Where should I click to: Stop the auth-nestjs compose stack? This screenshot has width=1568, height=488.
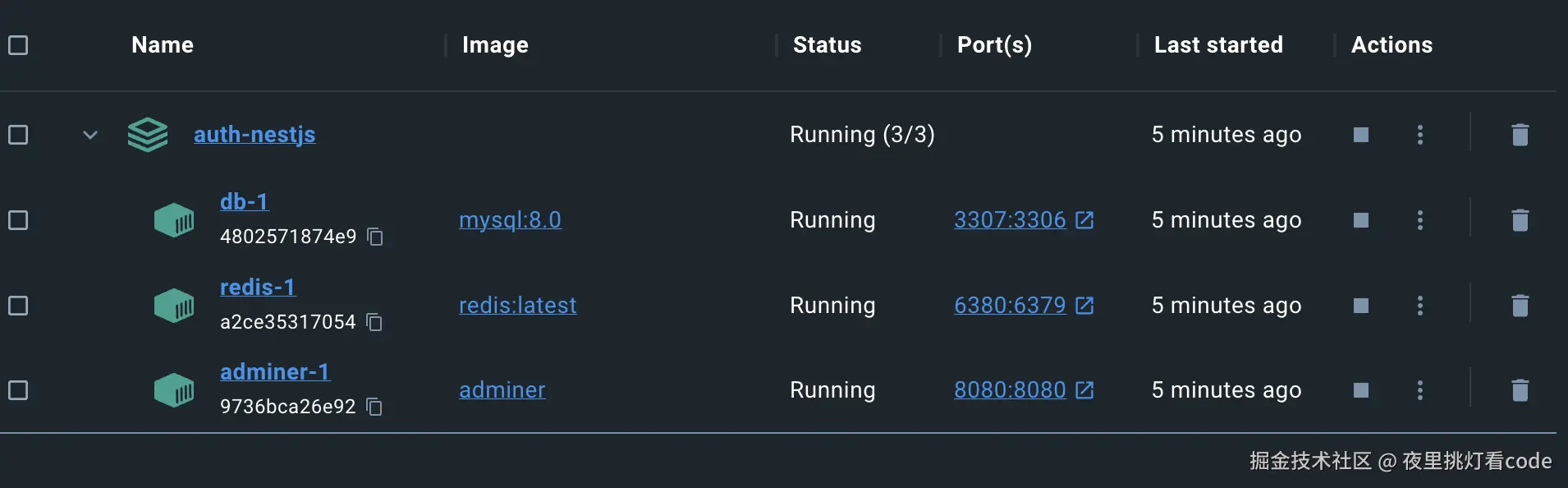[1360, 135]
